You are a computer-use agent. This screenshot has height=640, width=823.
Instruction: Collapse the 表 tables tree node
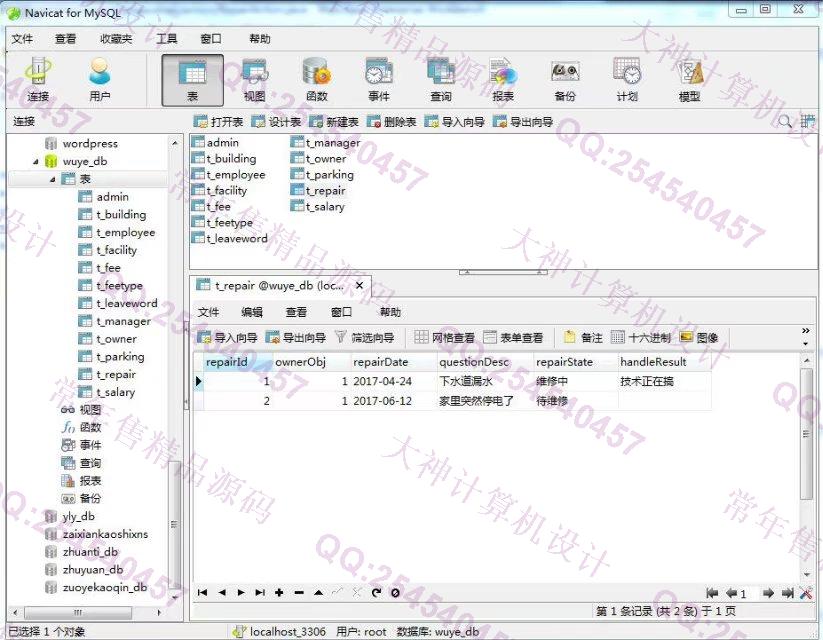click(x=52, y=180)
